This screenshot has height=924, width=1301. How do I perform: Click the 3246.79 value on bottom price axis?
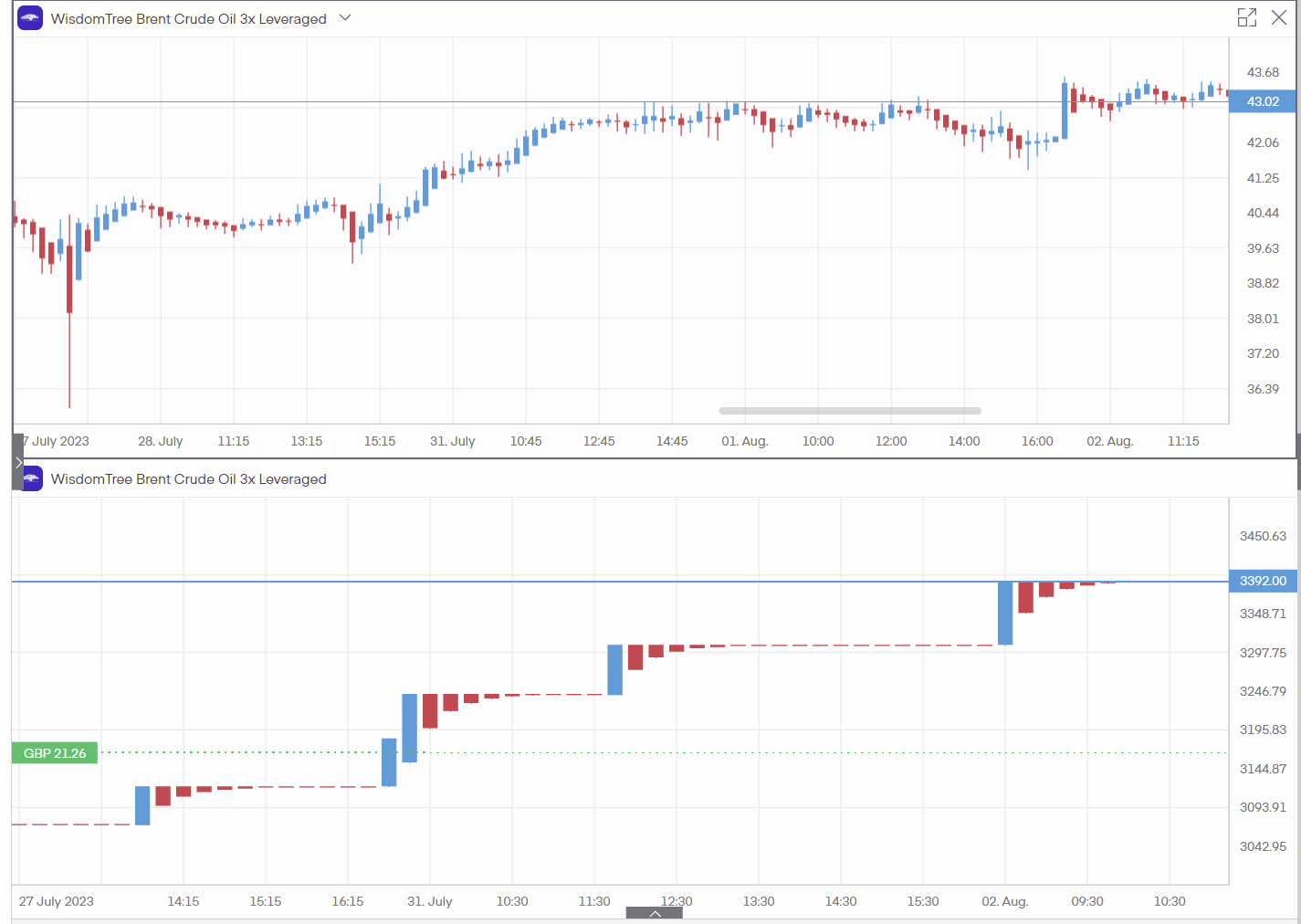coord(1263,691)
